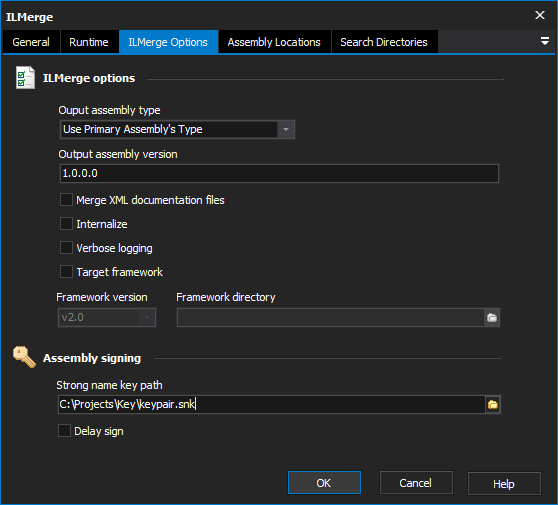
Task: Click the 'Output assembly version' label
Action: pyautogui.click(x=118, y=154)
